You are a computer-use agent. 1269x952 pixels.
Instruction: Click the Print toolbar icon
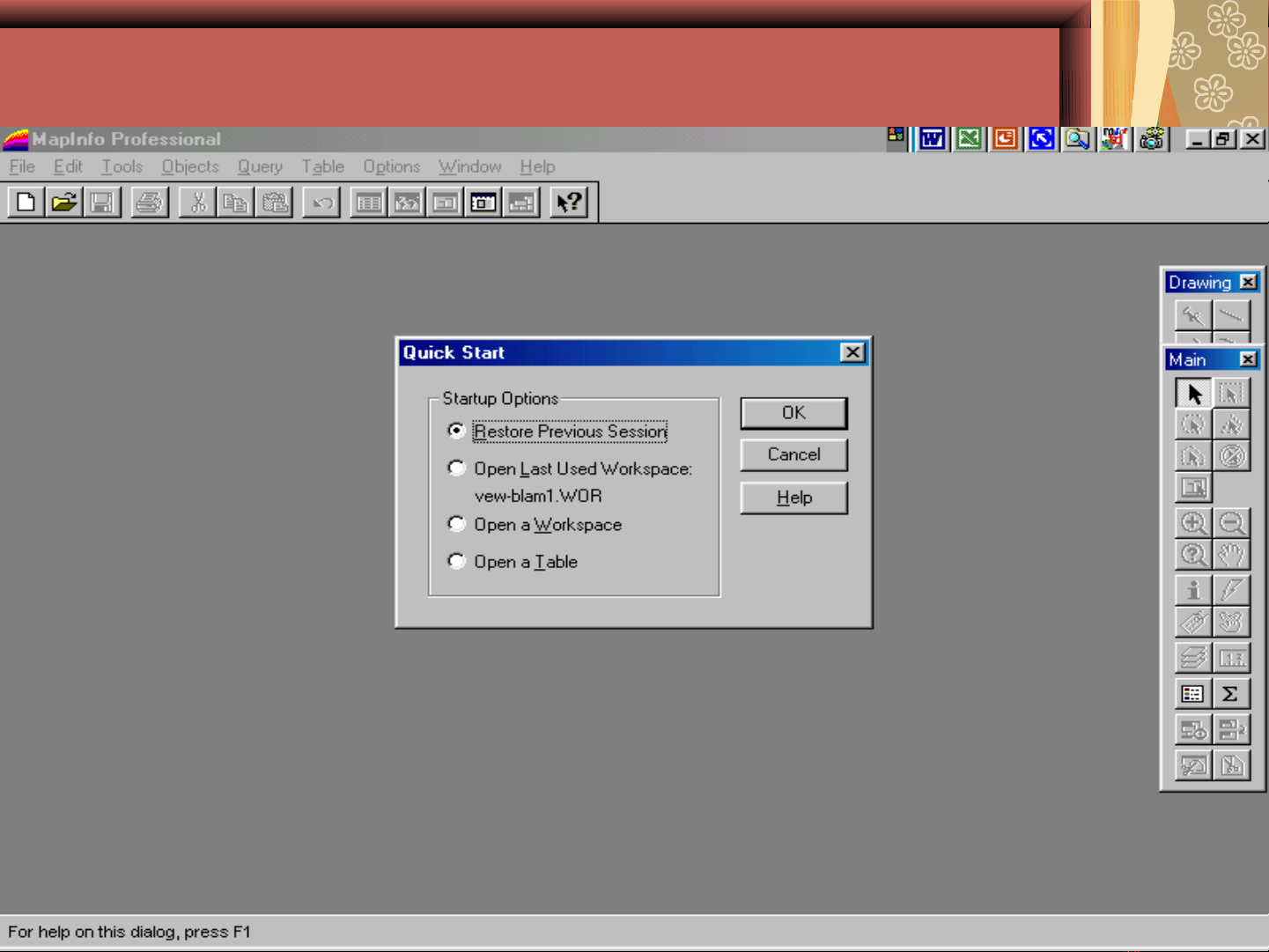(150, 203)
